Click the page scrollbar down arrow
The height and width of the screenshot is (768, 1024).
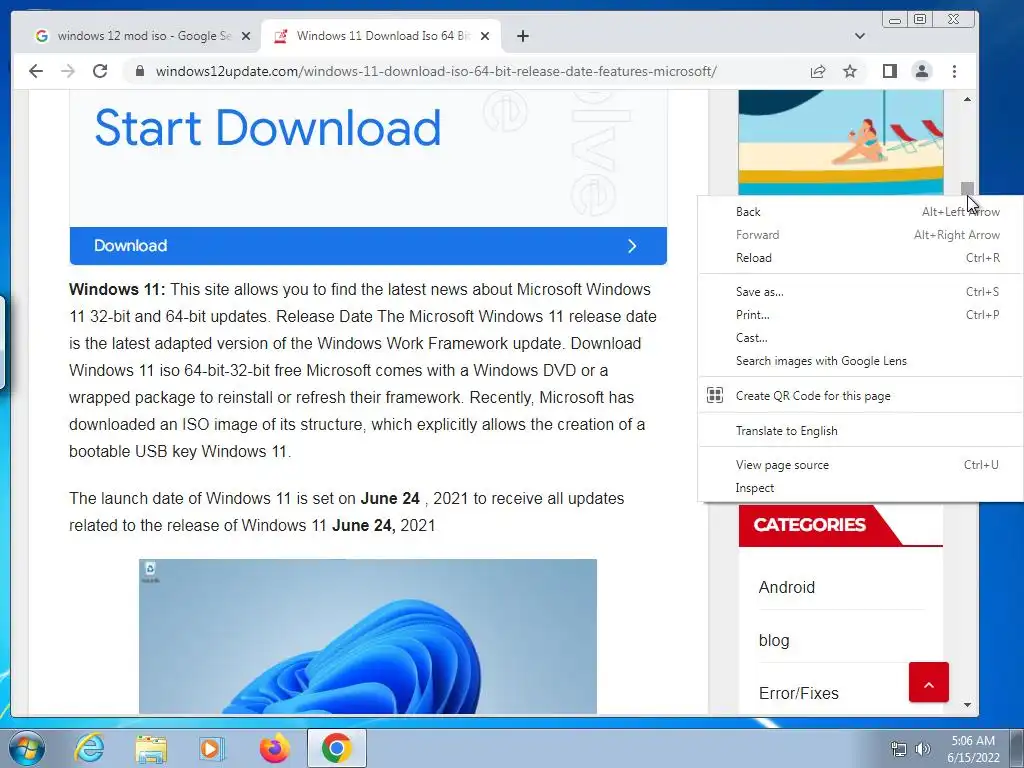(967, 705)
